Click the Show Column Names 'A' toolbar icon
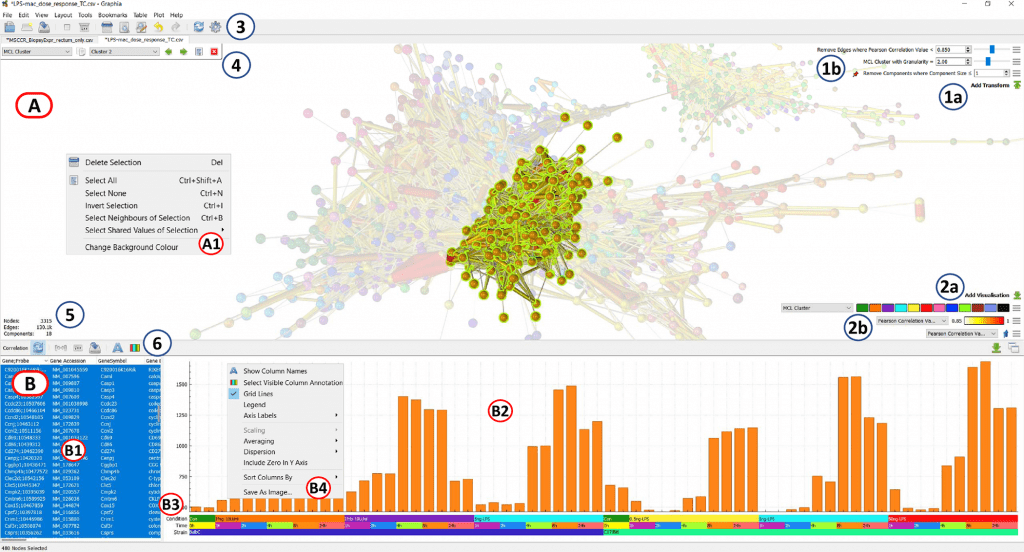The image size is (1024, 552). point(117,347)
